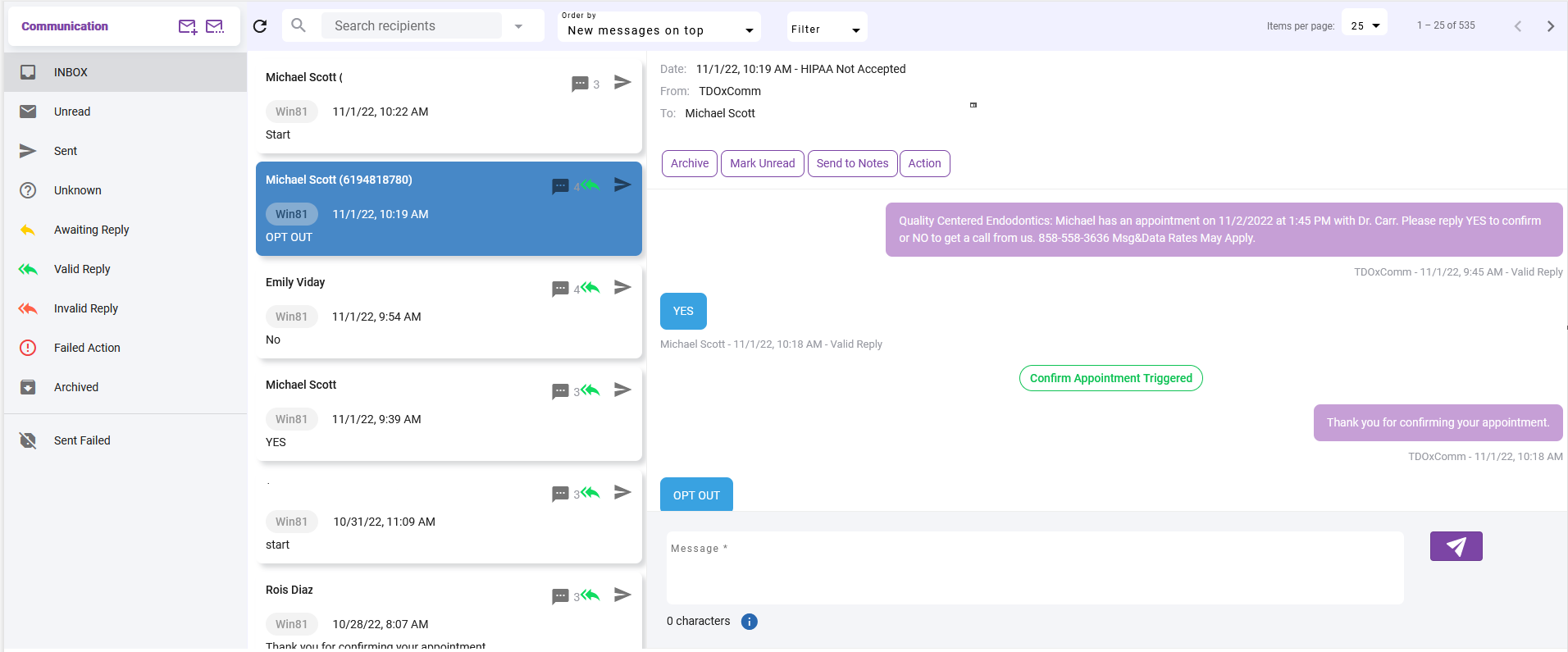Go to next page of messages

point(1550,26)
